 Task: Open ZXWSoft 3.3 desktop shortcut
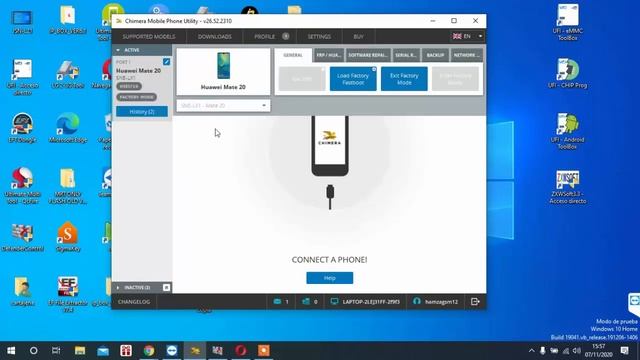(568, 187)
